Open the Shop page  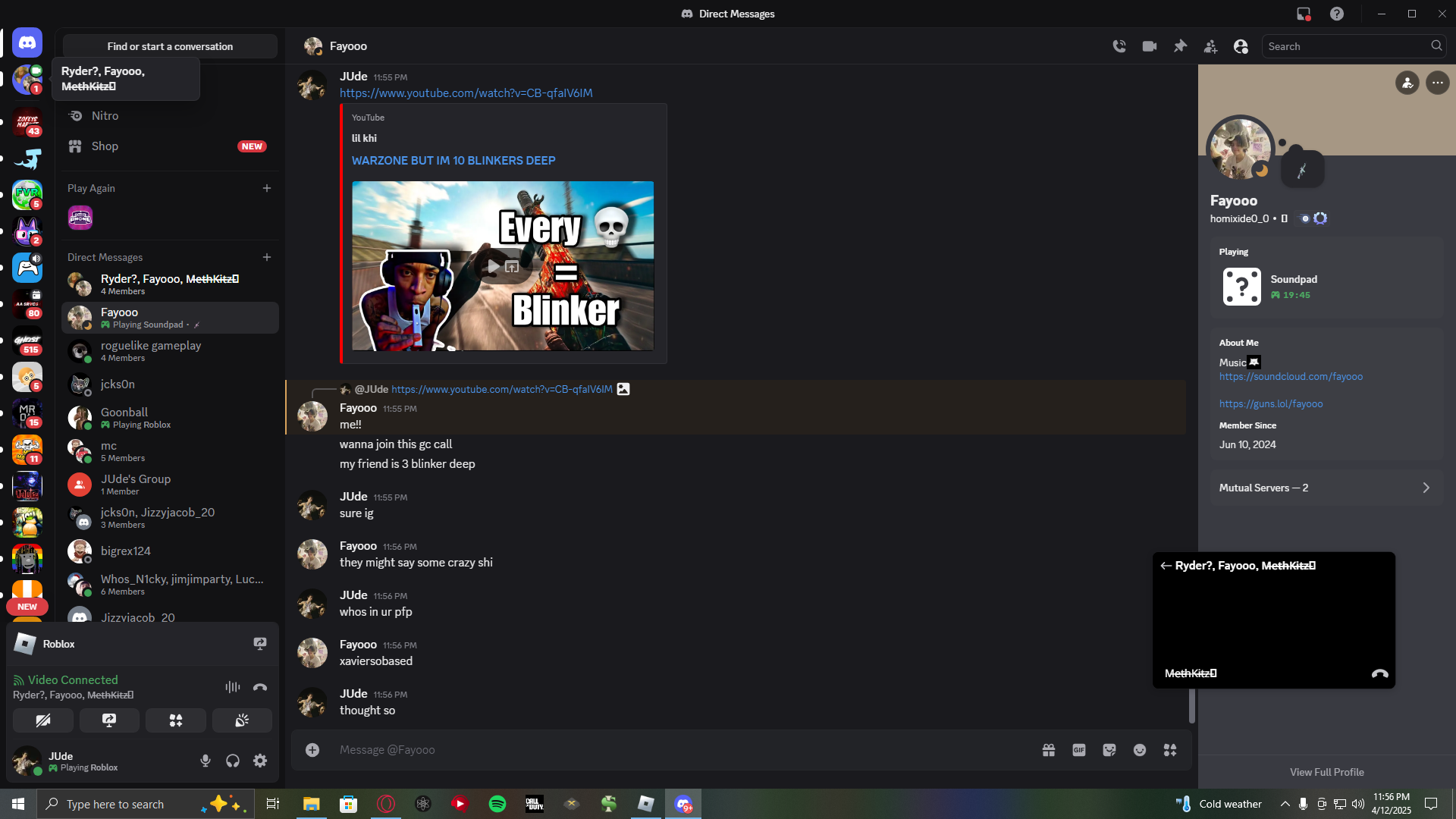click(170, 146)
